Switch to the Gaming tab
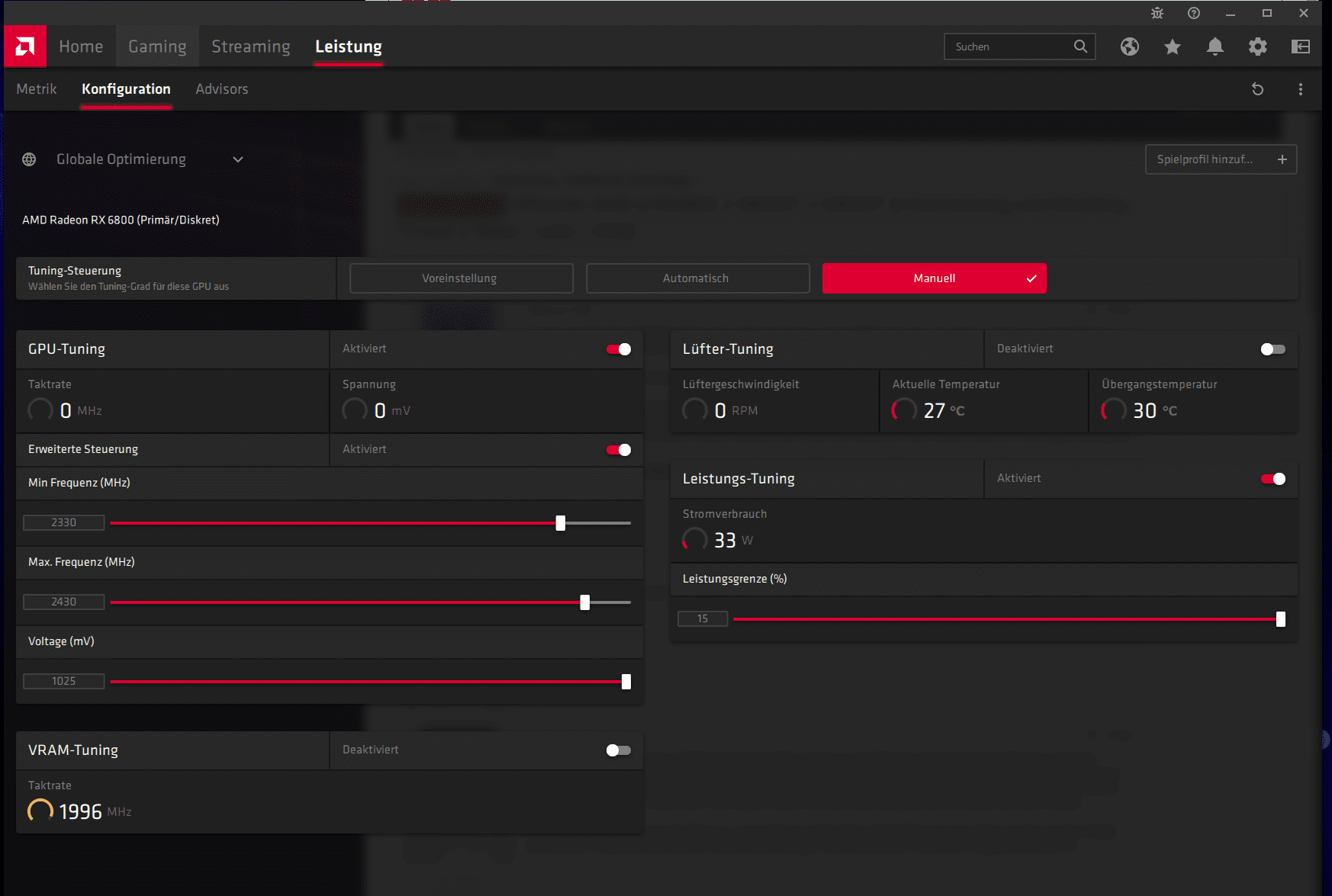The width and height of the screenshot is (1332, 896). (157, 47)
